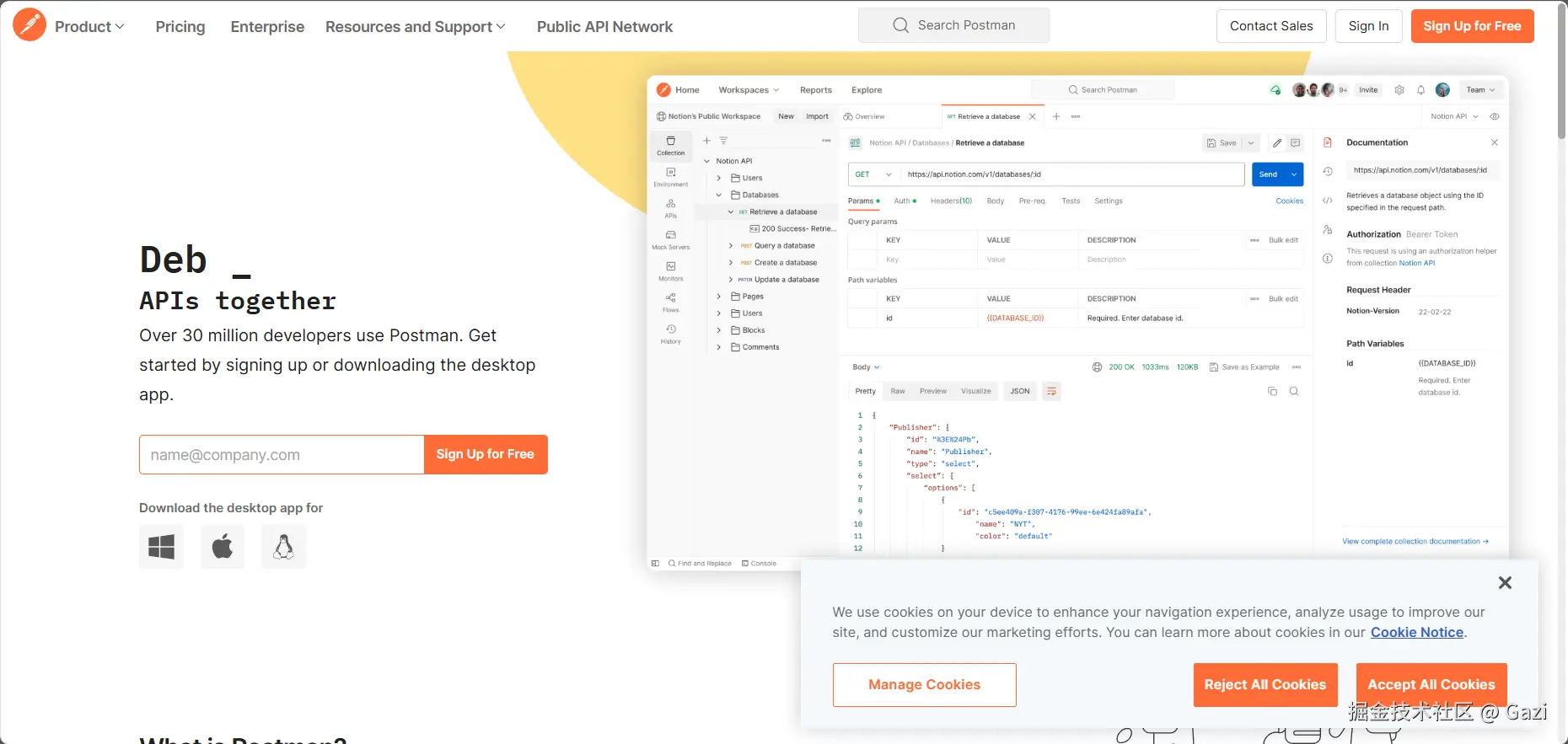Viewport: 1568px width, 744px height.
Task: Select the Visualize response tab
Action: pyautogui.click(x=976, y=391)
